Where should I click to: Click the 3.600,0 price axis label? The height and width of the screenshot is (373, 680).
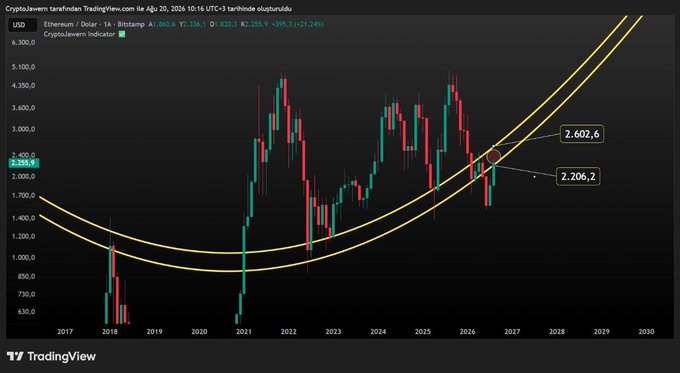point(24,108)
